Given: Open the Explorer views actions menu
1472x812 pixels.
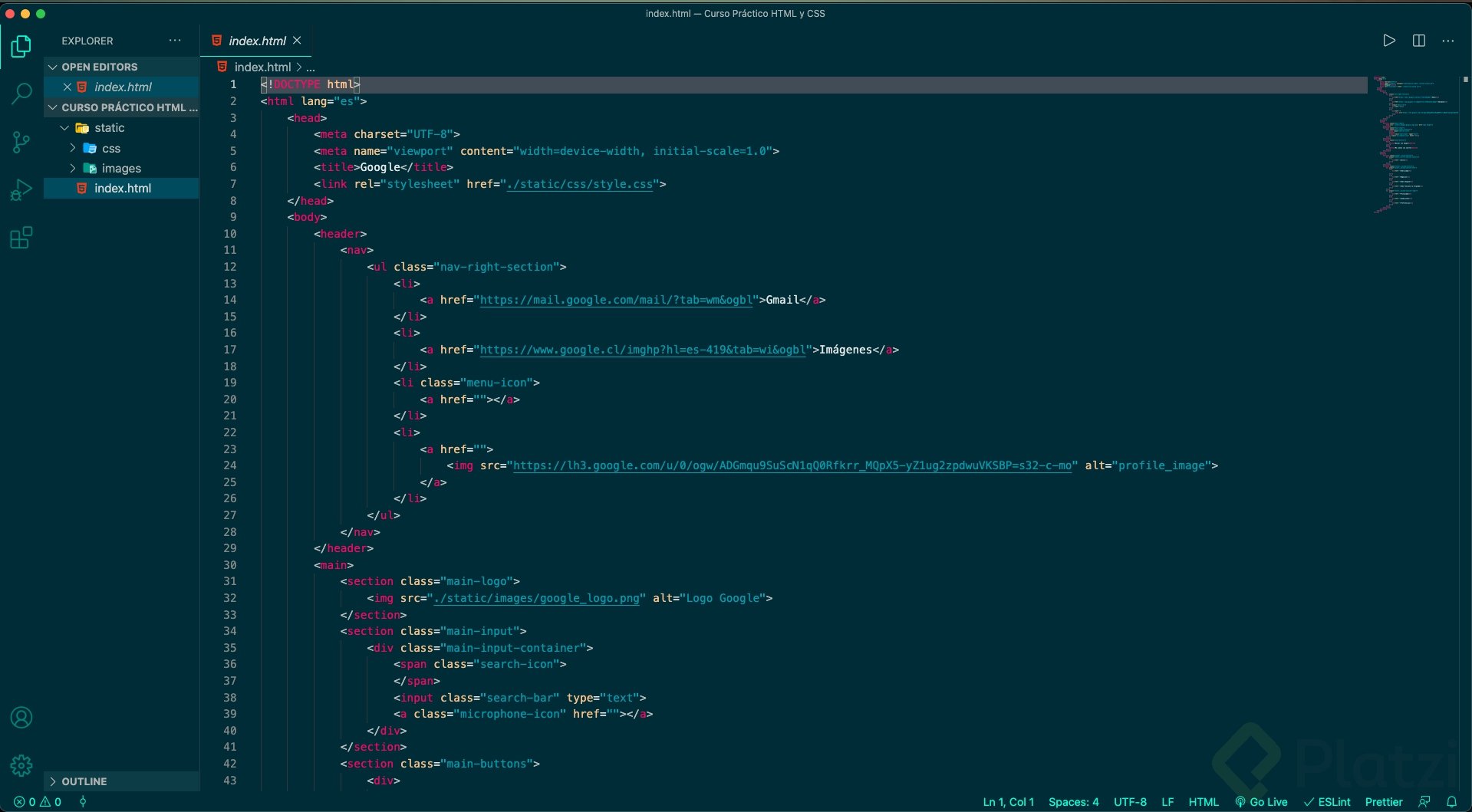Looking at the screenshot, I should 175,41.
